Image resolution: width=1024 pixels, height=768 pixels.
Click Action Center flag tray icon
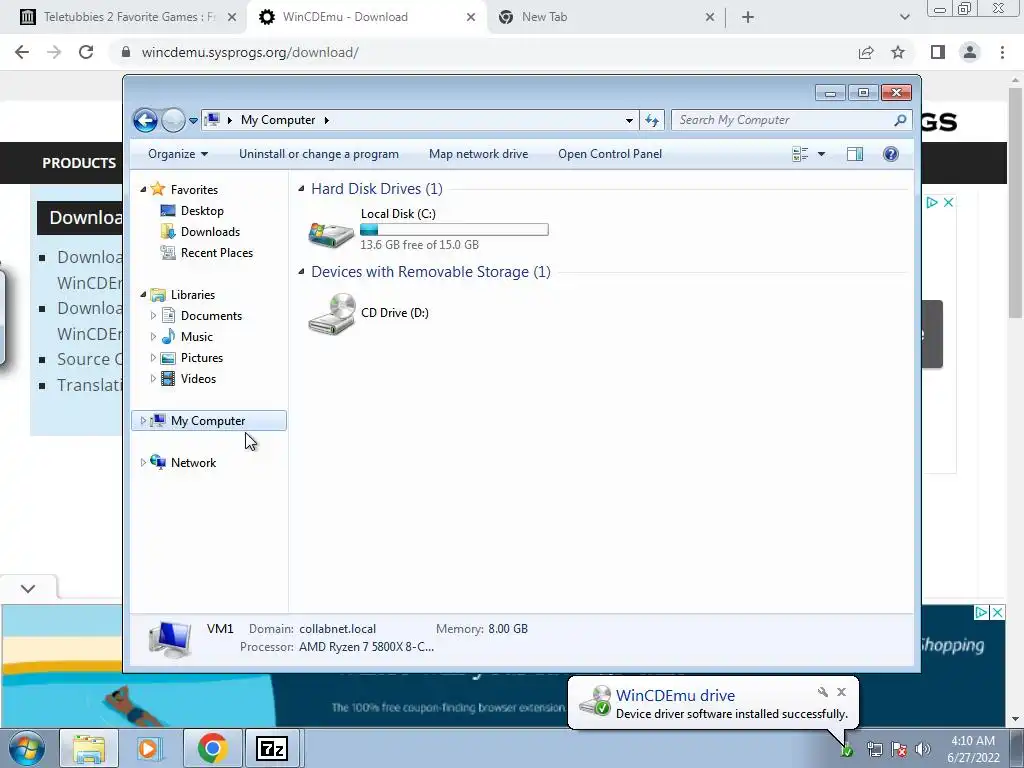pos(899,750)
